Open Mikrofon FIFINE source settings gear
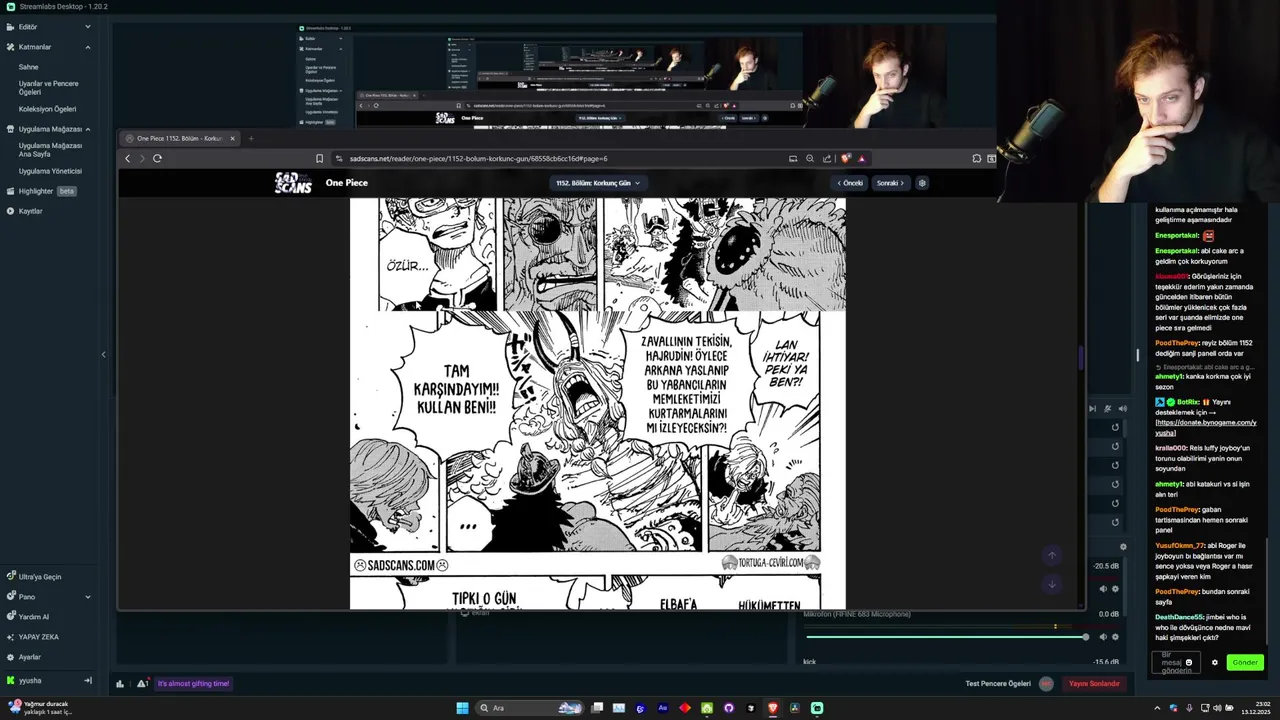This screenshot has width=1280, height=720. 1115,636
